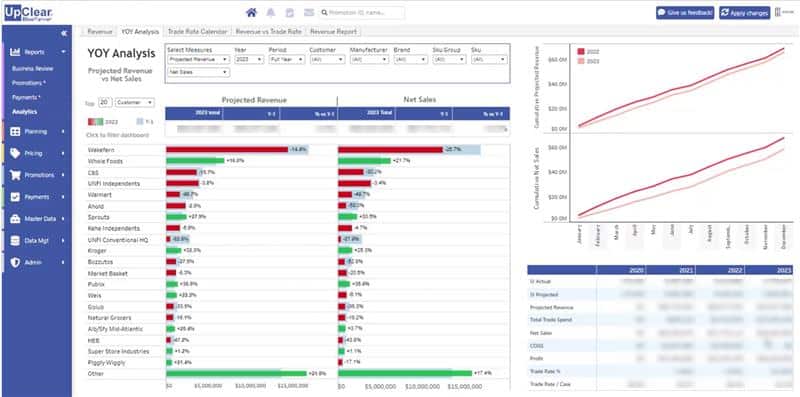Expand the Pricing menu arrow
The height and width of the screenshot is (397, 800).
(63, 153)
